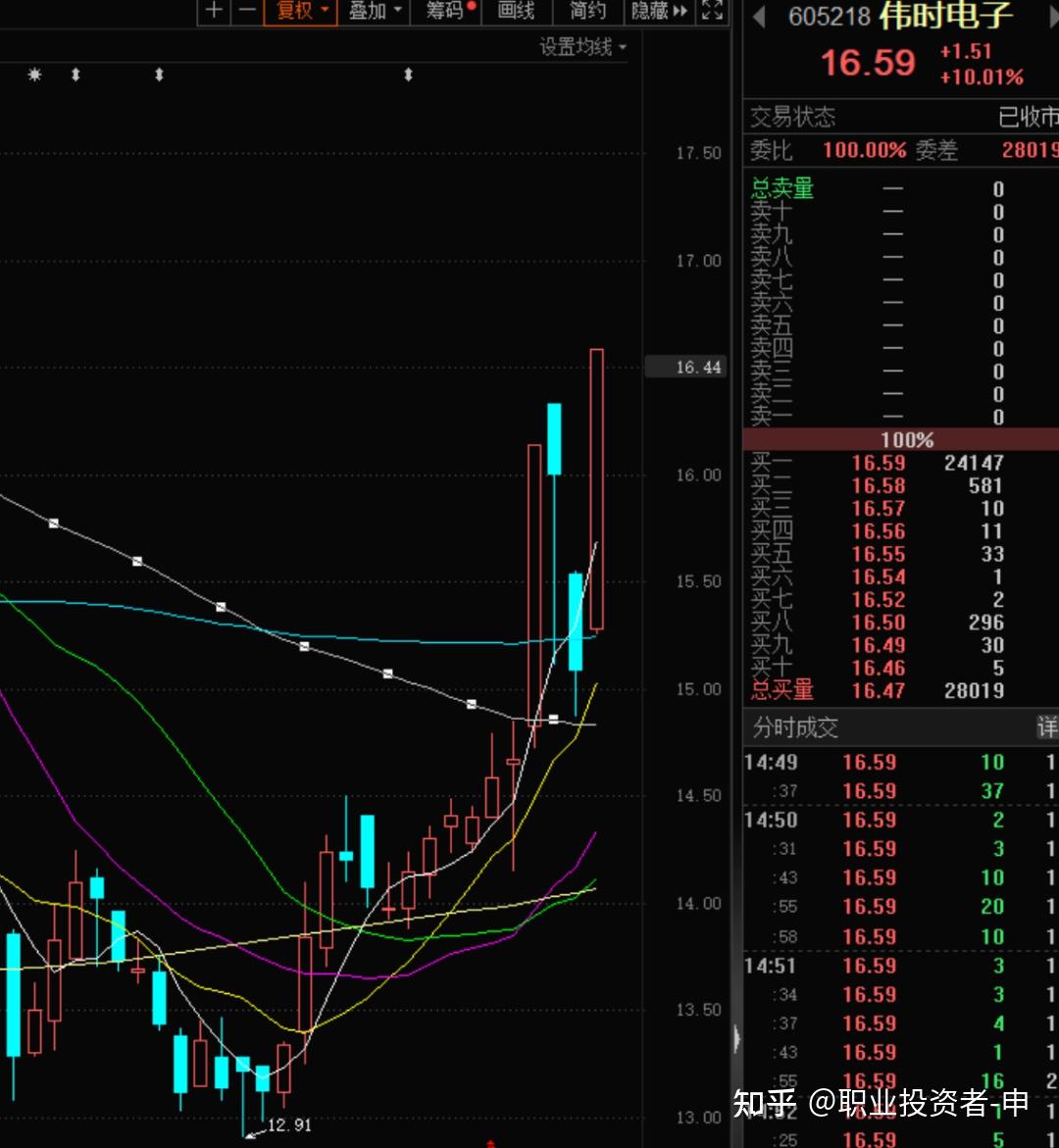Viewport: 1059px width, 1148px height.
Task: Click the 16.44 price label on axis
Action: pyautogui.click(x=698, y=368)
